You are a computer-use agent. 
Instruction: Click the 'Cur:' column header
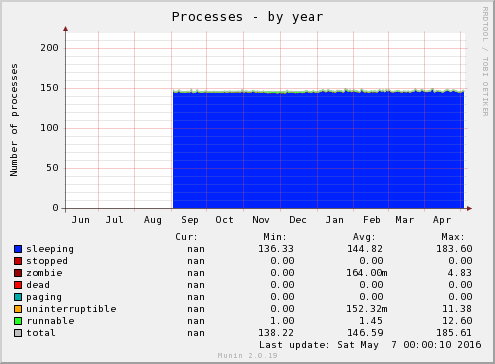point(187,237)
